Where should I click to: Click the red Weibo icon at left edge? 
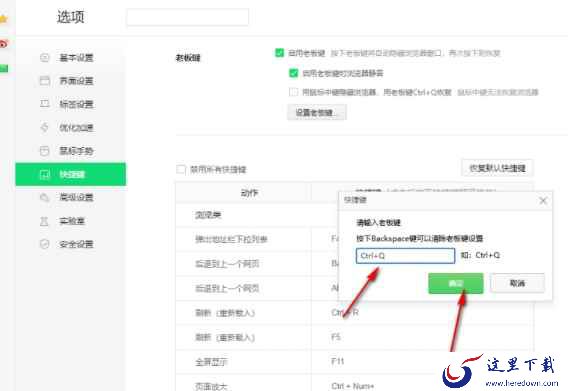[x=3, y=44]
